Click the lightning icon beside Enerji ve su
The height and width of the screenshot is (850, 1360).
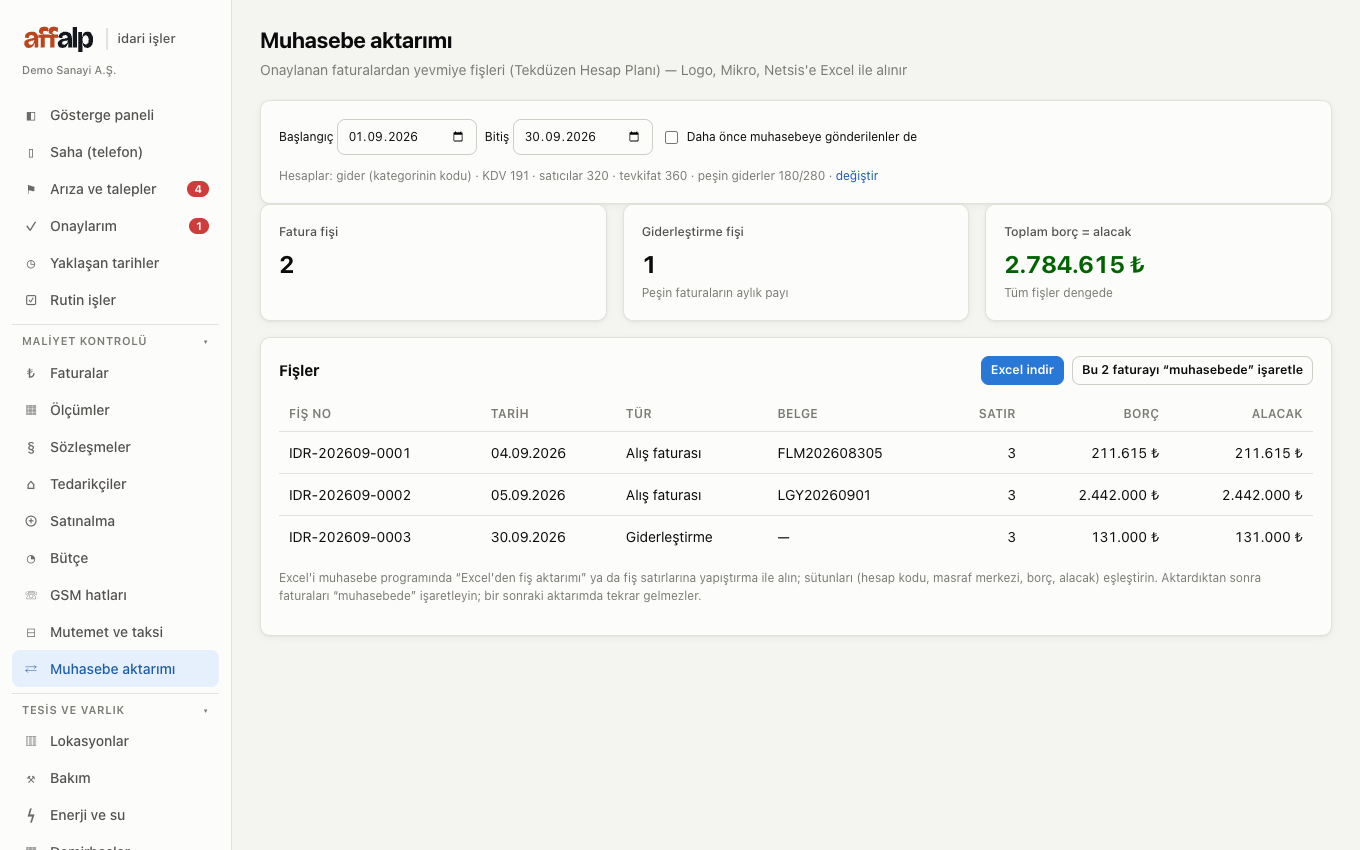click(31, 815)
